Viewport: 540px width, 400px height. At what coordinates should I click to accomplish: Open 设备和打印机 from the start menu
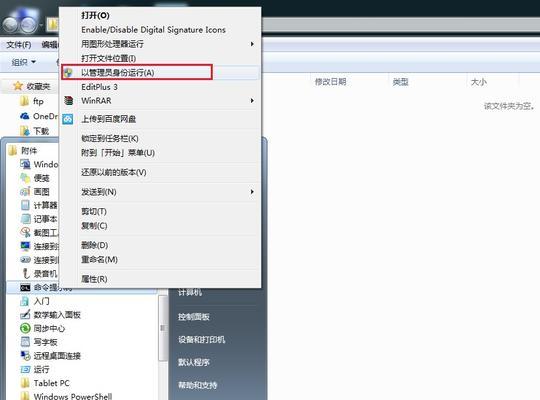201,339
